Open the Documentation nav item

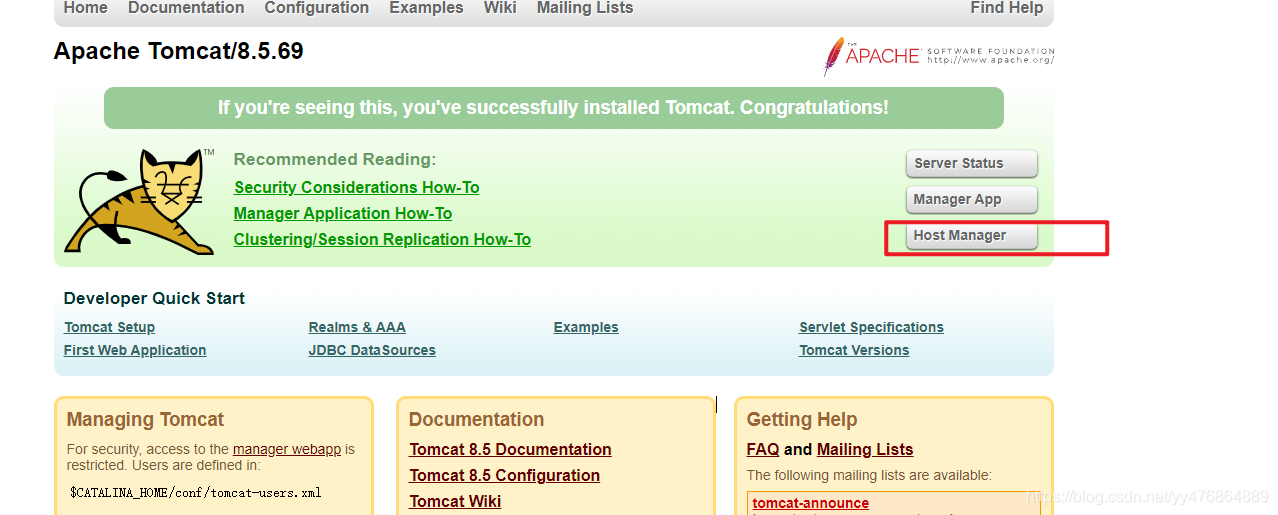[186, 8]
